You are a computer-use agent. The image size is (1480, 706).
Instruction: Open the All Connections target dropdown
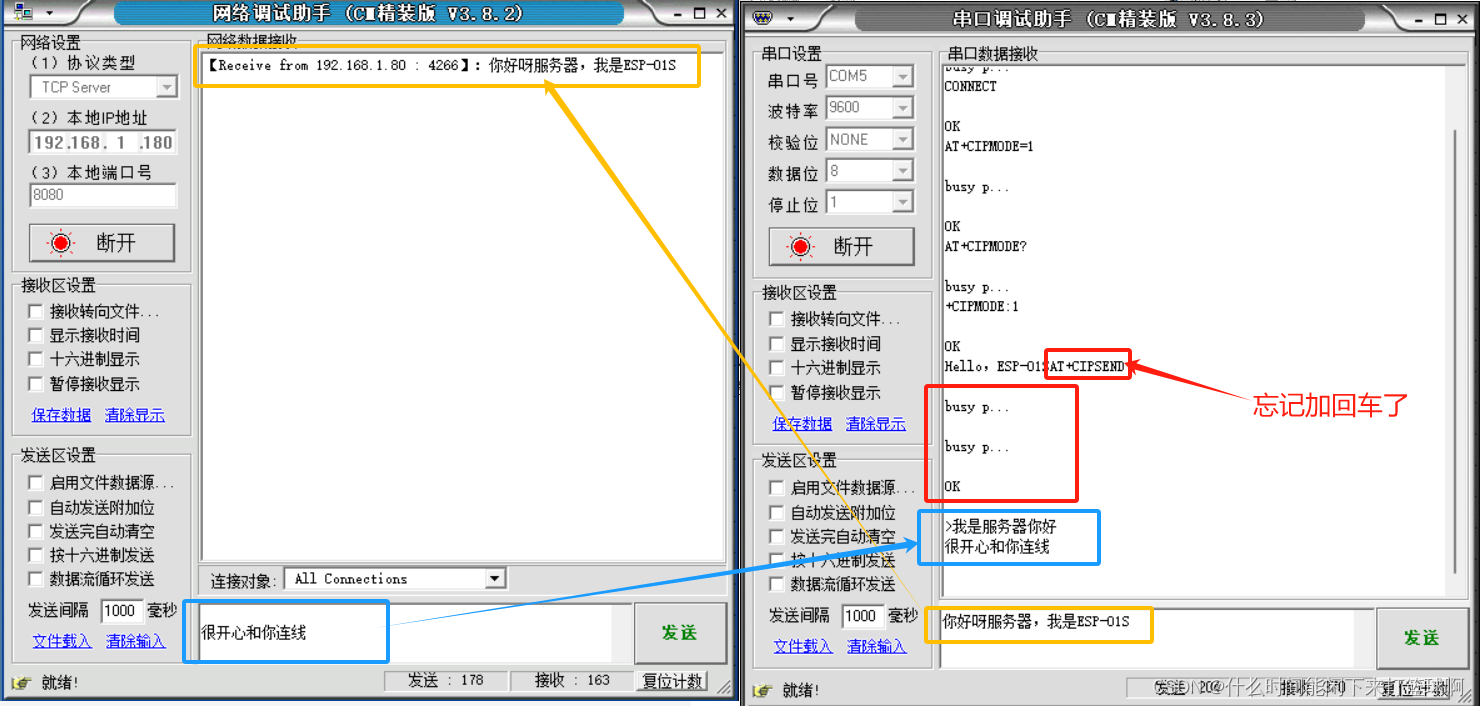click(x=494, y=578)
